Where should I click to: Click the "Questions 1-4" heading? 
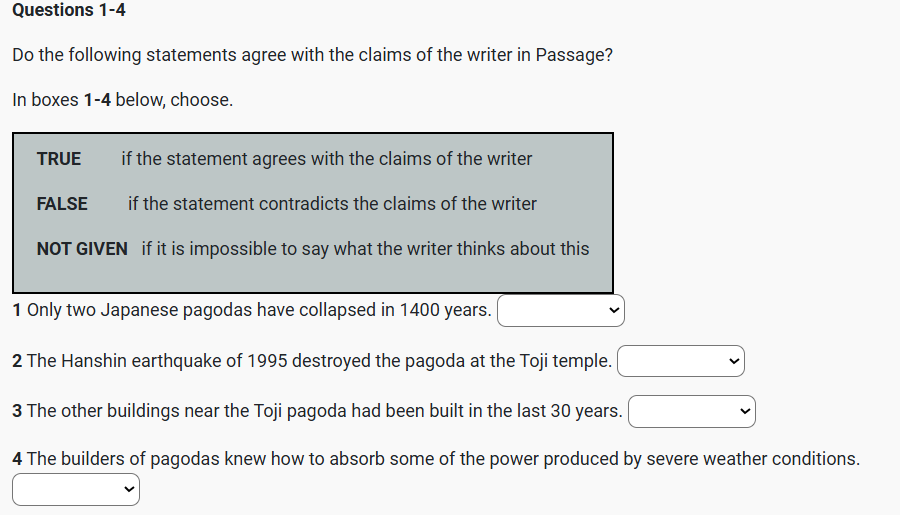coord(70,11)
